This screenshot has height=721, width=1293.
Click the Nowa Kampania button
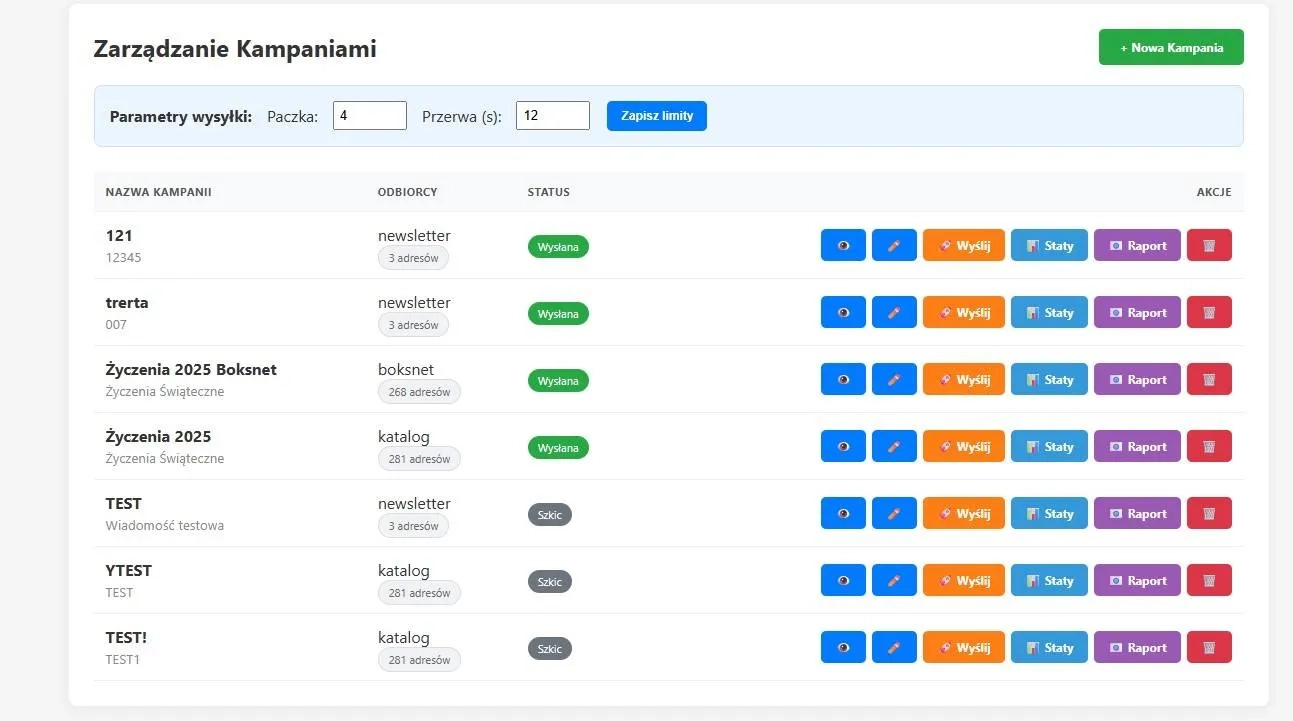coord(1171,47)
